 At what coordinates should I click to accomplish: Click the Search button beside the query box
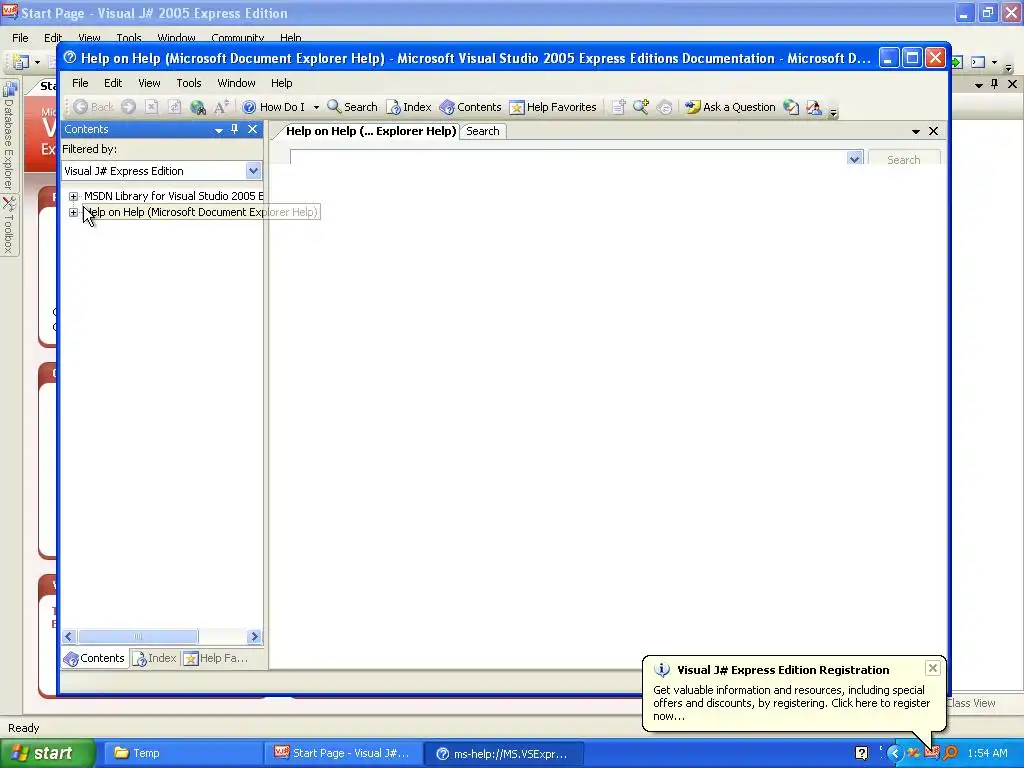[x=904, y=159]
